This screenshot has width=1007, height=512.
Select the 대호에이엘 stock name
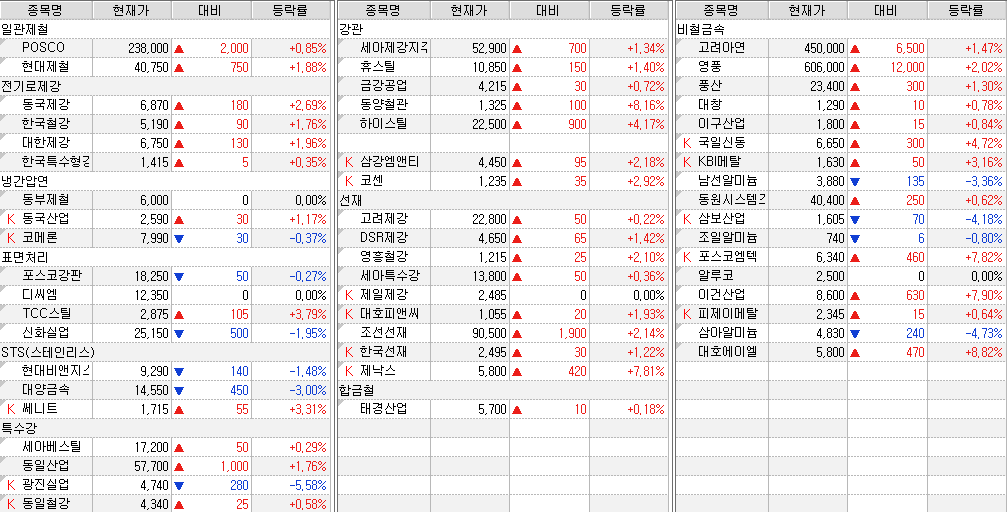point(727,351)
